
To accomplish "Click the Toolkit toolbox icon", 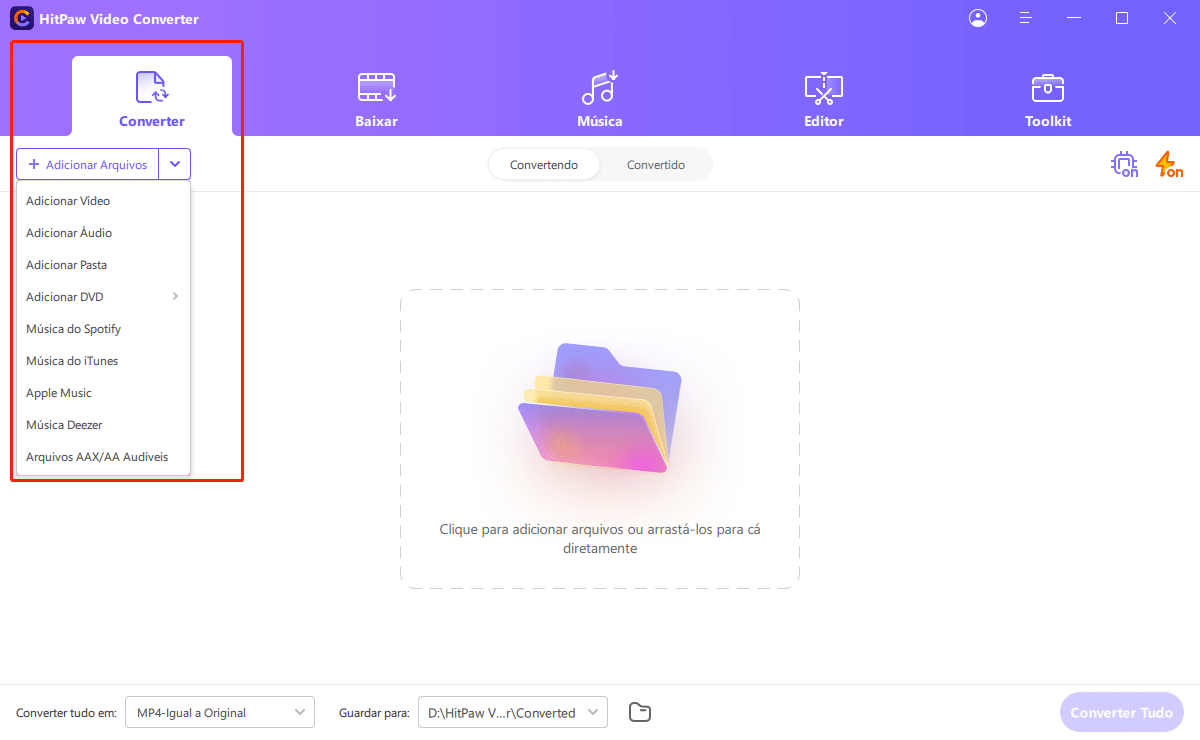I will (x=1048, y=88).
